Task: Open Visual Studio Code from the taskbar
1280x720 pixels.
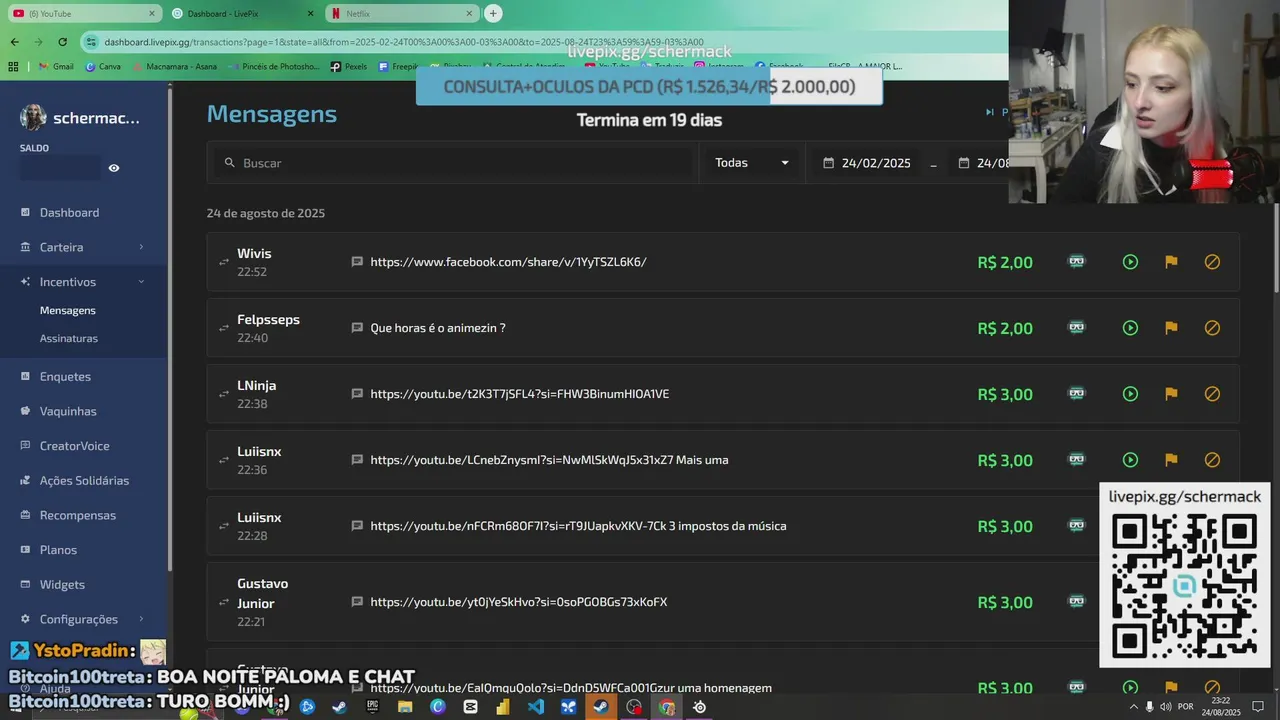Action: coord(535,707)
